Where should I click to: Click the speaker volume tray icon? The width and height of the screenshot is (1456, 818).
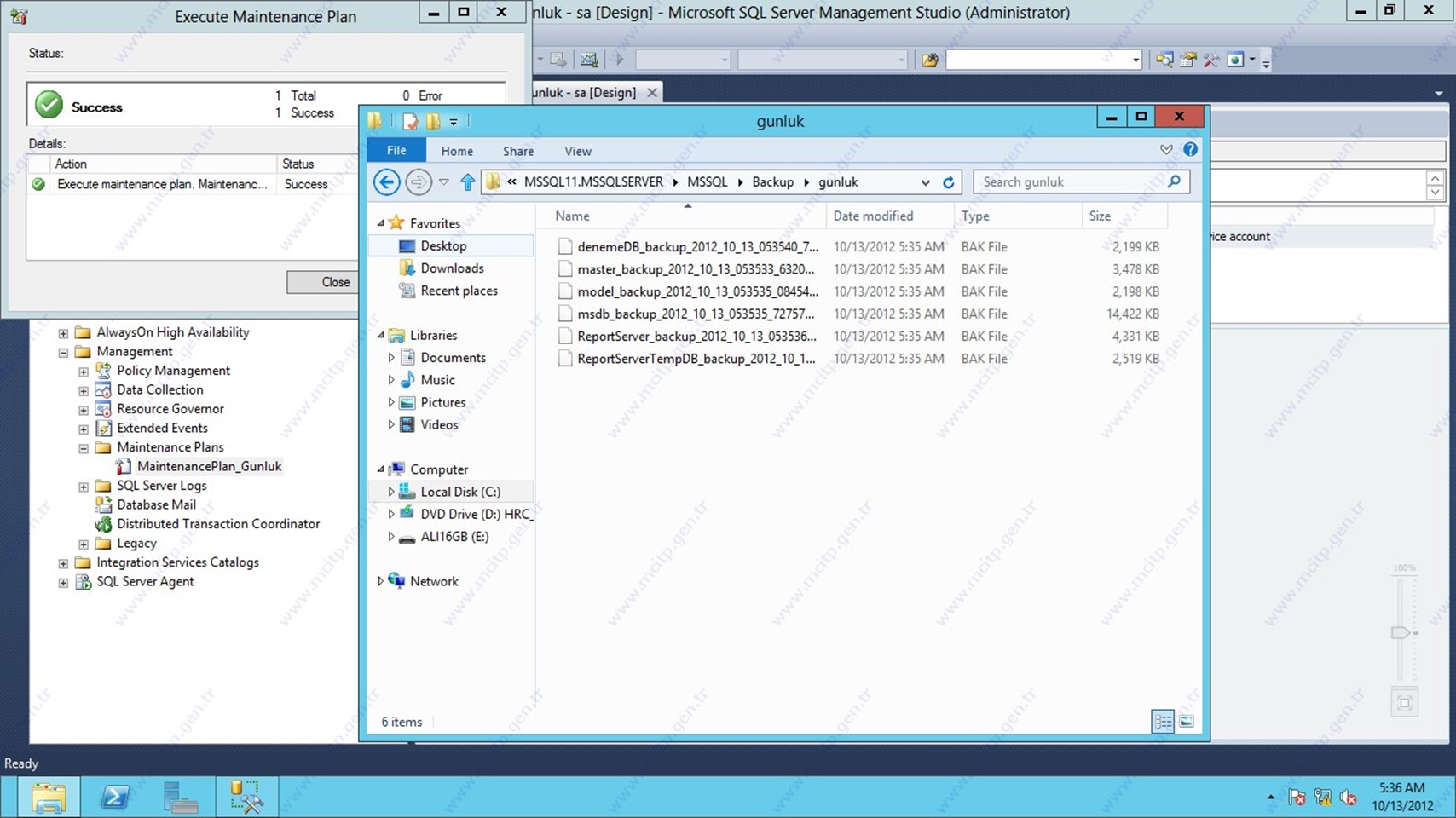click(x=1348, y=798)
